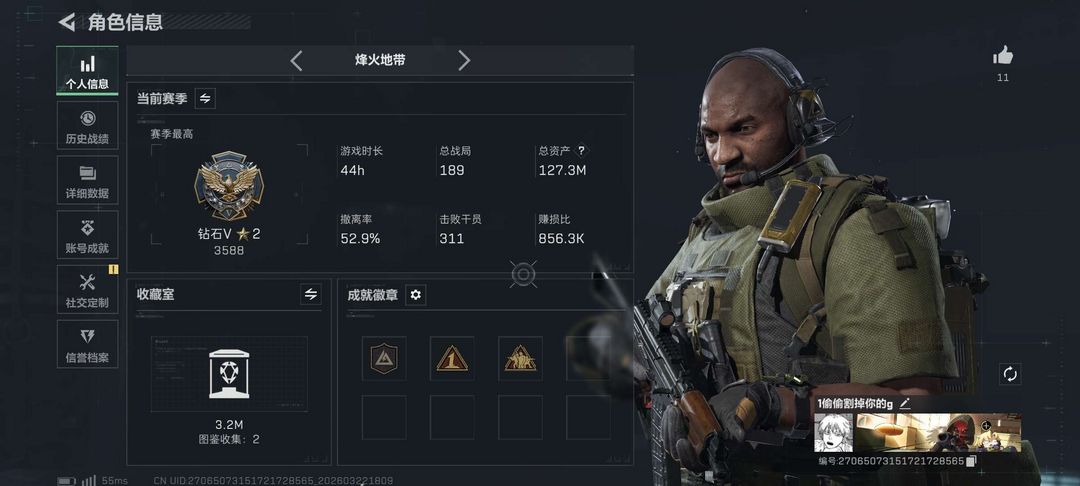Select the number 1 triangle badge
The width and height of the screenshot is (1080, 486).
[x=452, y=358]
